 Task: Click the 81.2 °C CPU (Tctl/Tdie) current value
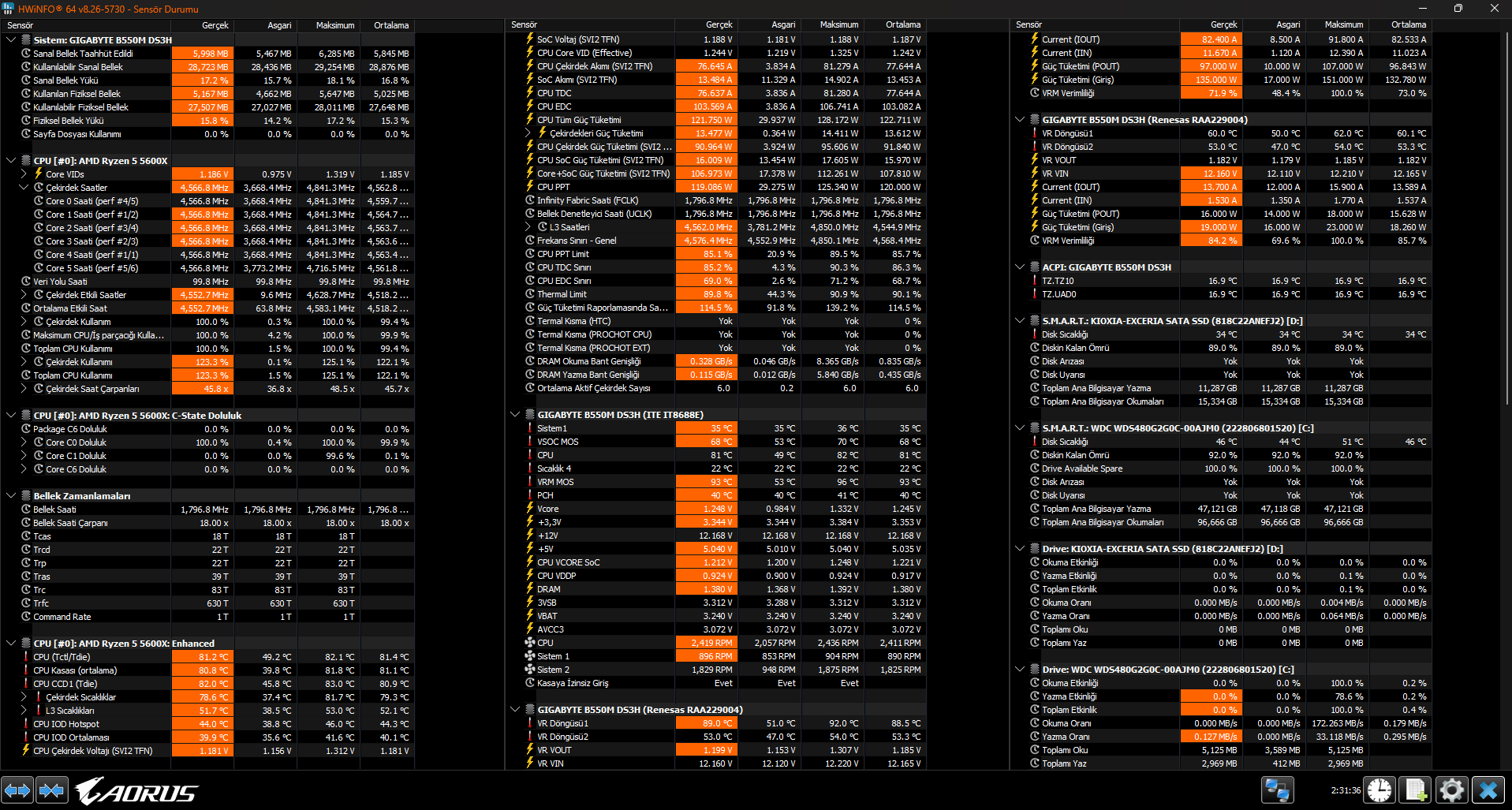point(203,657)
